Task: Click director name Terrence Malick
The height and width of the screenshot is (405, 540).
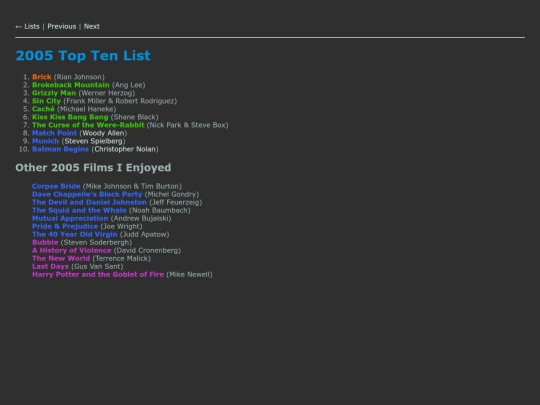Action: coord(122,259)
